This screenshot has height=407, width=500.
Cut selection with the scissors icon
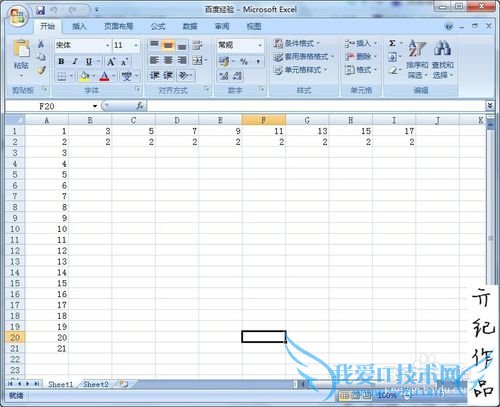coord(41,44)
